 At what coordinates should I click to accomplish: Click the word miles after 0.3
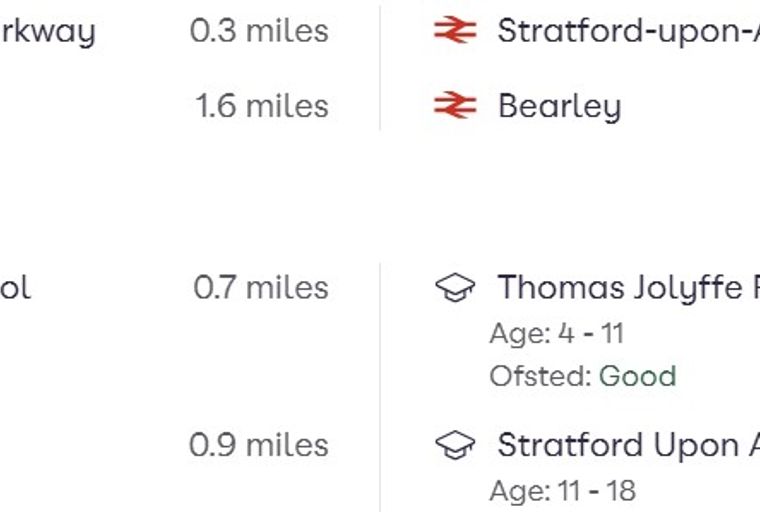click(287, 31)
